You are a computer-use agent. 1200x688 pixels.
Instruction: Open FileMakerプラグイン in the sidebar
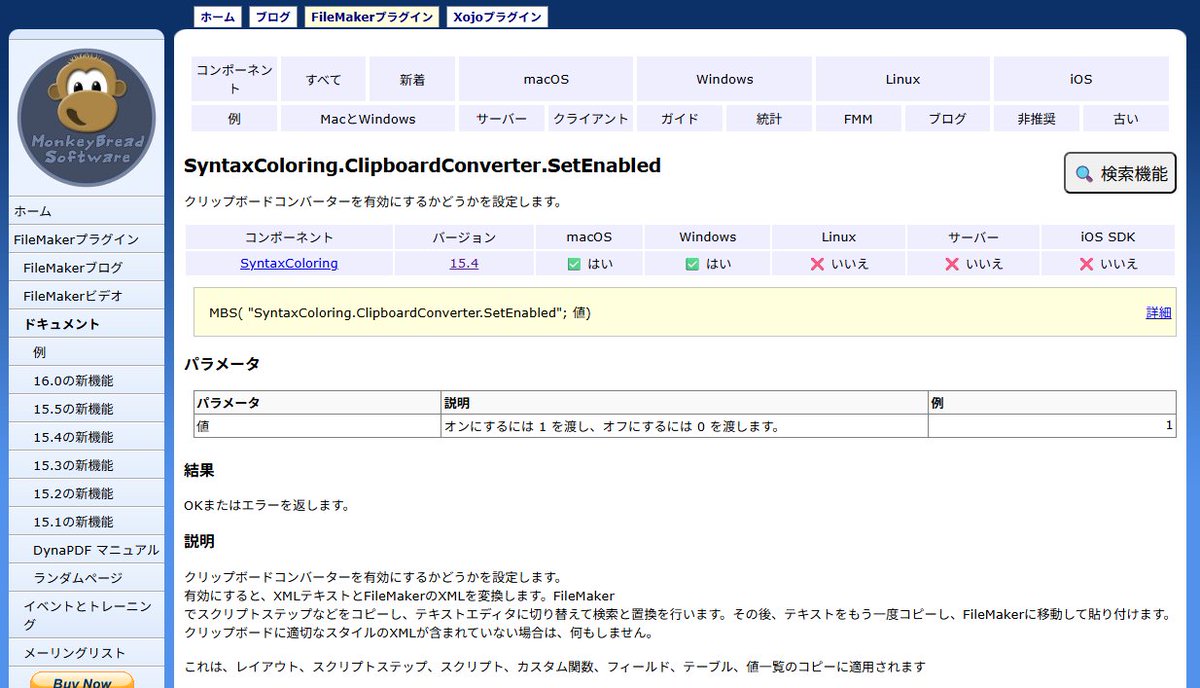pos(86,239)
